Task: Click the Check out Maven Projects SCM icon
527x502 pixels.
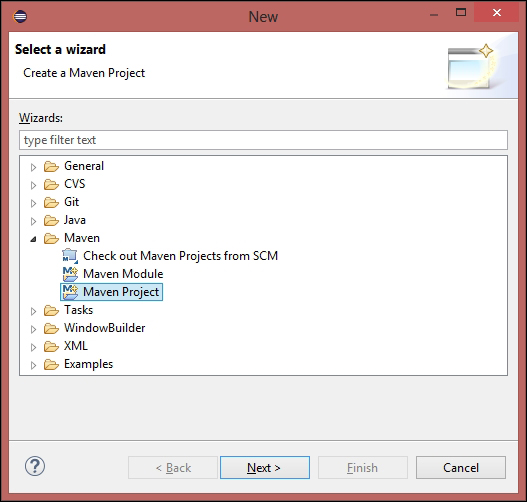Action: pyautogui.click(x=70, y=256)
